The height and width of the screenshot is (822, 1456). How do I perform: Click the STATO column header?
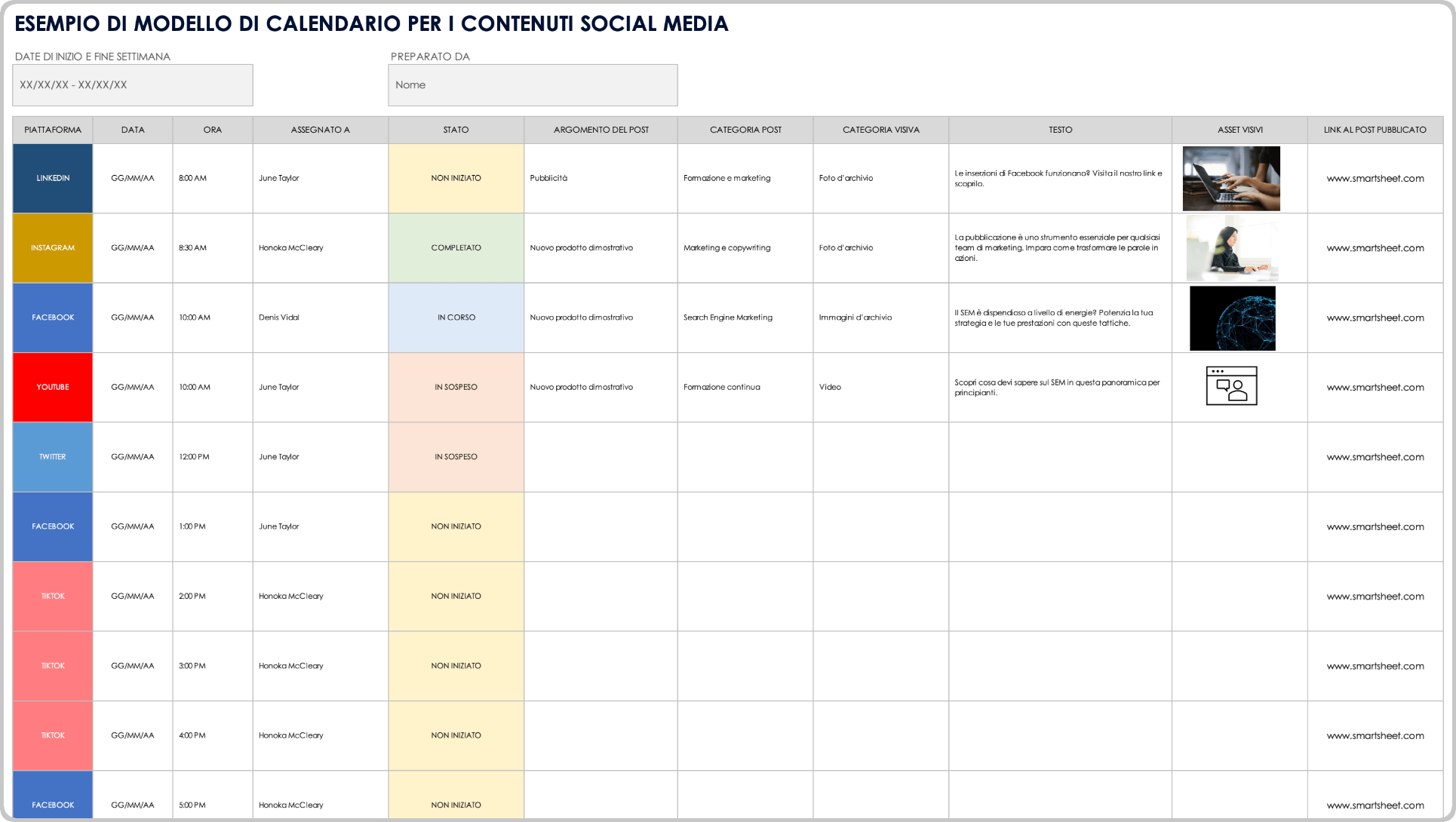tap(456, 130)
